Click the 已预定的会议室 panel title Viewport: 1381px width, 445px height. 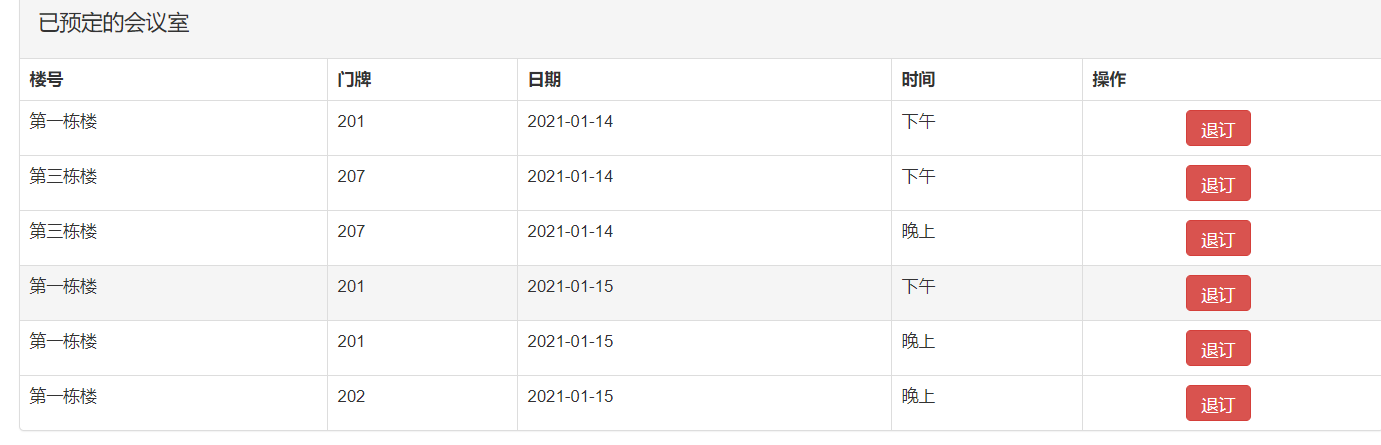click(114, 24)
